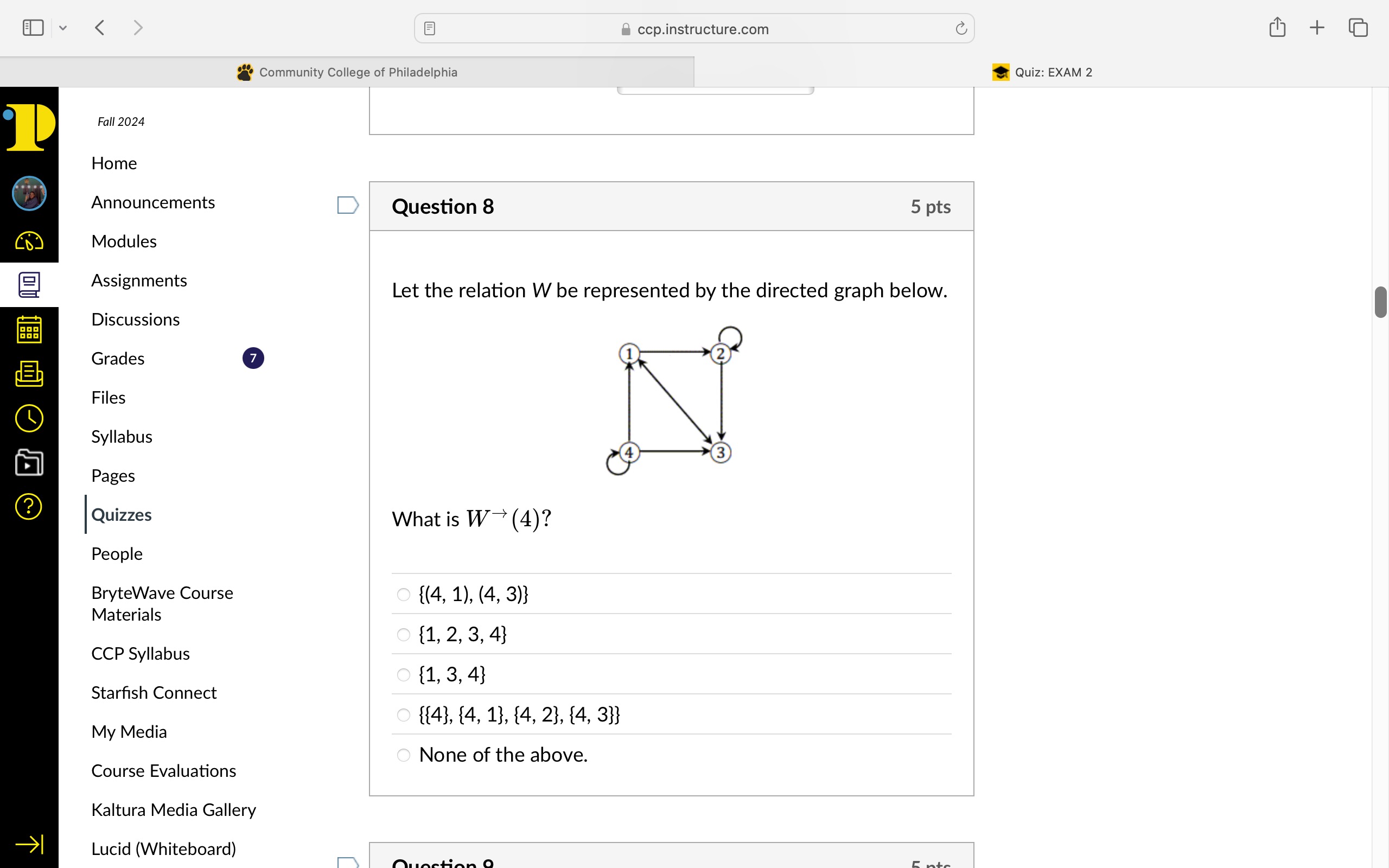The width and height of the screenshot is (1389, 868).
Task: Select radio button for {1, 3, 4}
Action: (404, 674)
